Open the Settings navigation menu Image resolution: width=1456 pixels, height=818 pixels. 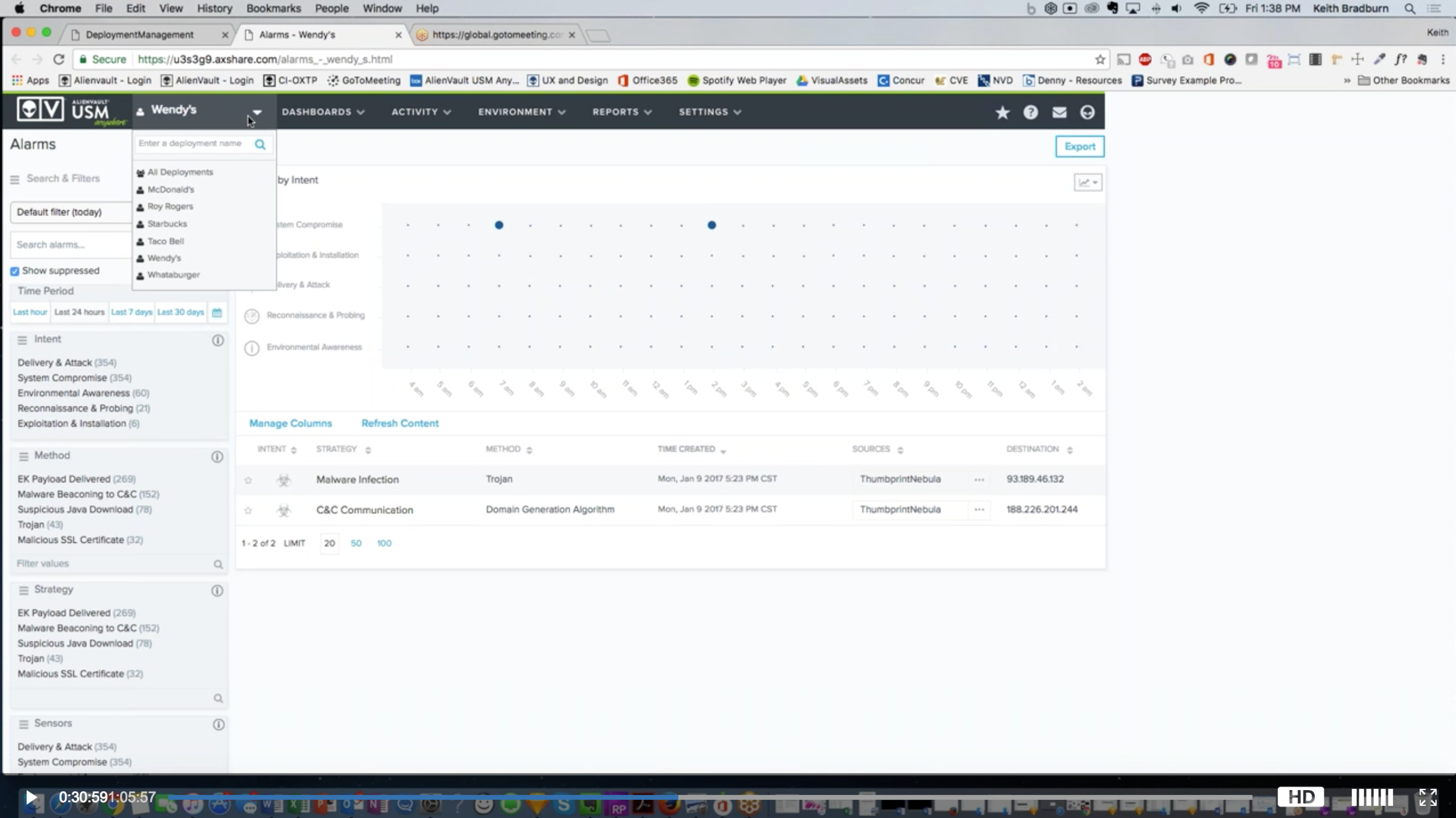[x=708, y=112]
